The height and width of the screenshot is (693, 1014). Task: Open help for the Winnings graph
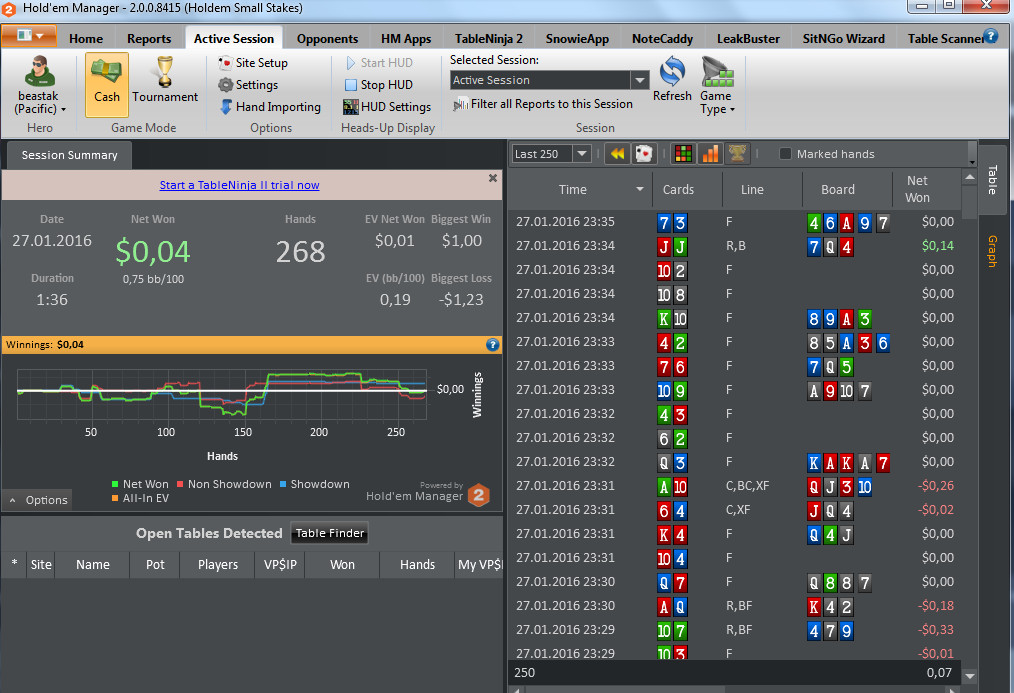click(493, 345)
